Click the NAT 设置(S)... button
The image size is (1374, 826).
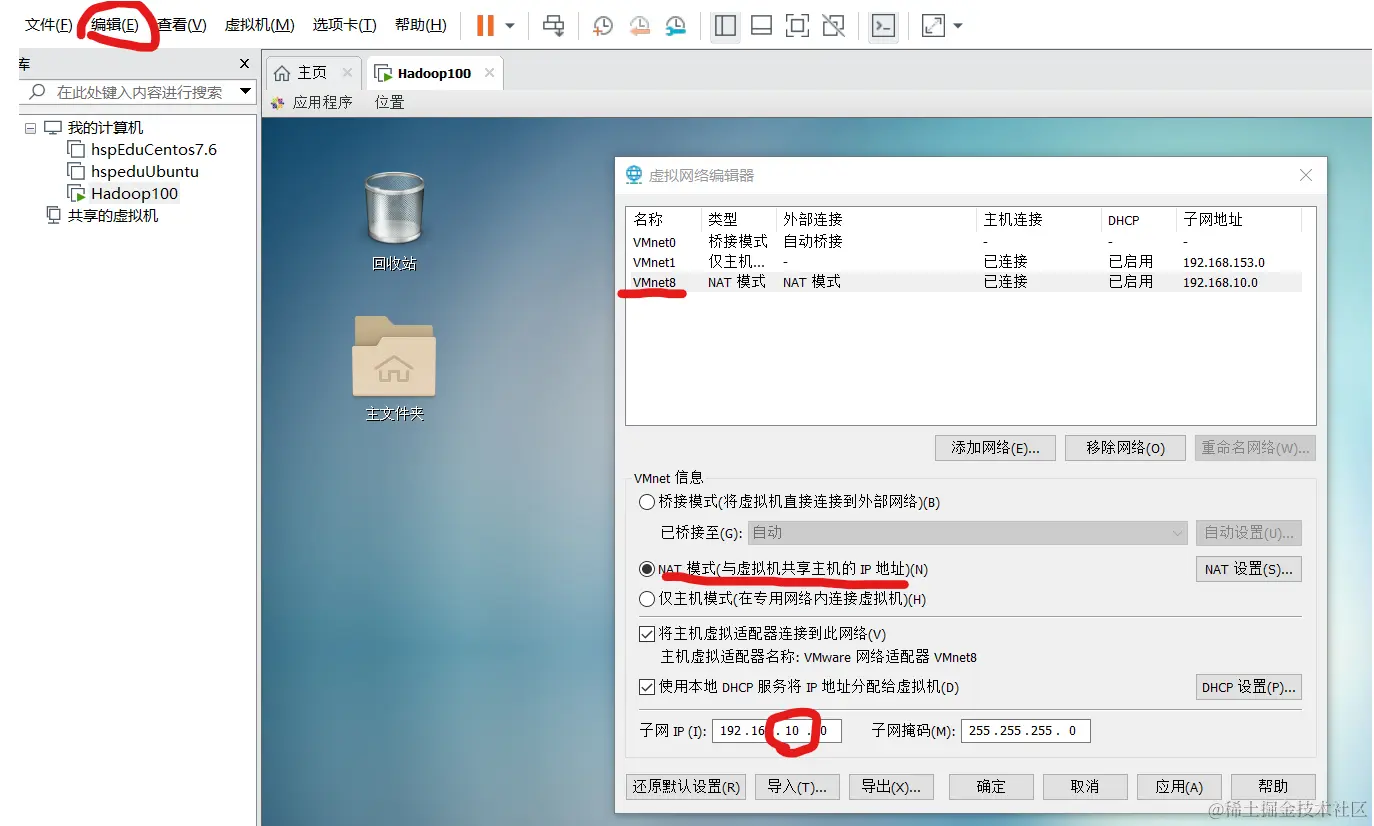tap(1248, 569)
